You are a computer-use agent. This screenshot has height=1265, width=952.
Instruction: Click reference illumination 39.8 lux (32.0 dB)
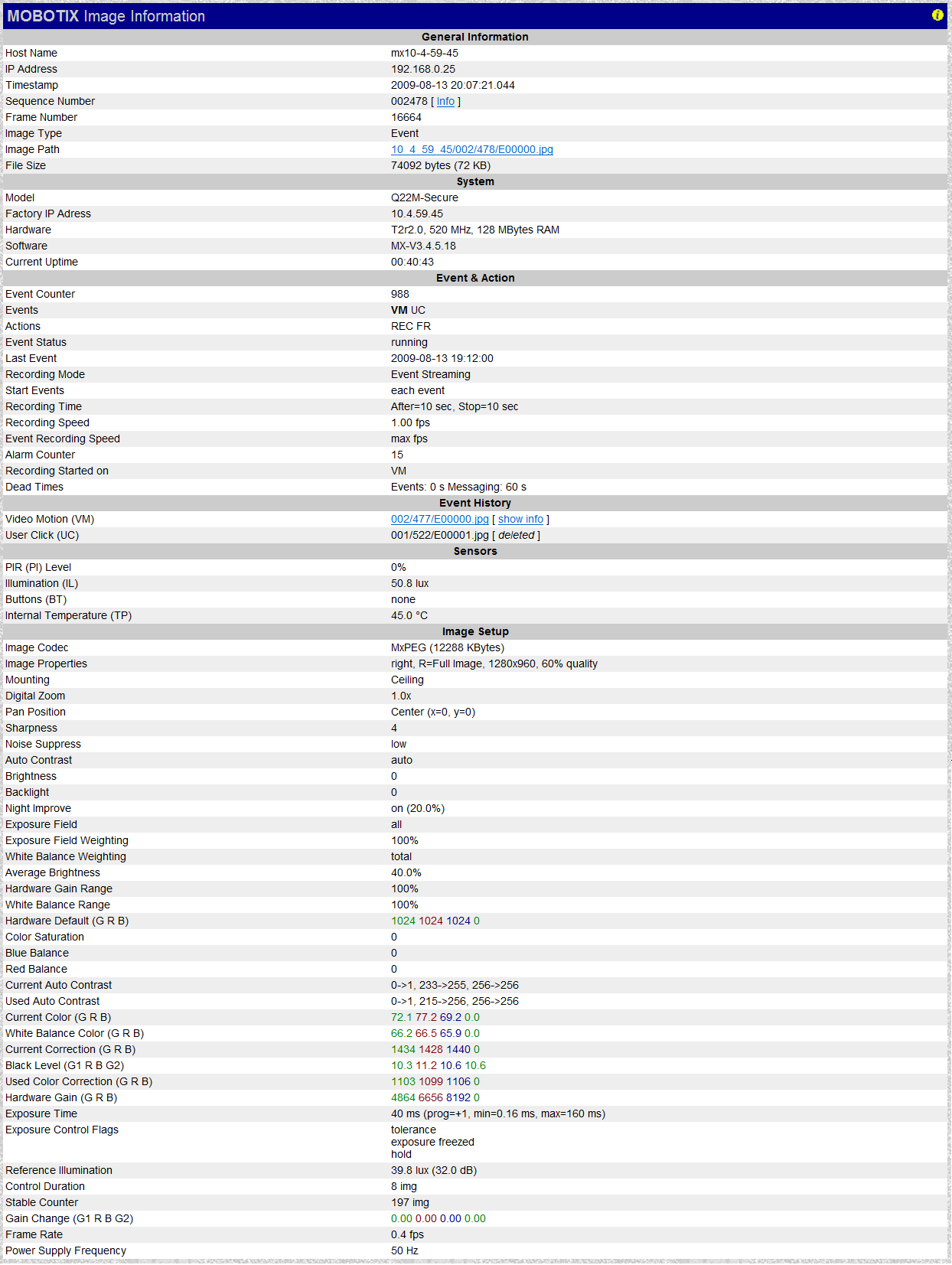tap(434, 1170)
